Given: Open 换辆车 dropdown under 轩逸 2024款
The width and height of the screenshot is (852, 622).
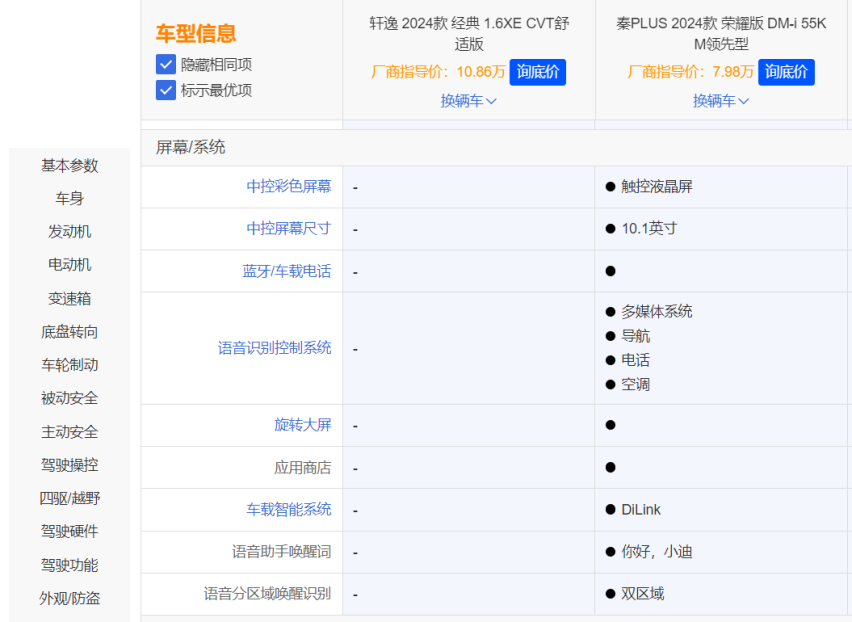Looking at the screenshot, I should coord(468,101).
